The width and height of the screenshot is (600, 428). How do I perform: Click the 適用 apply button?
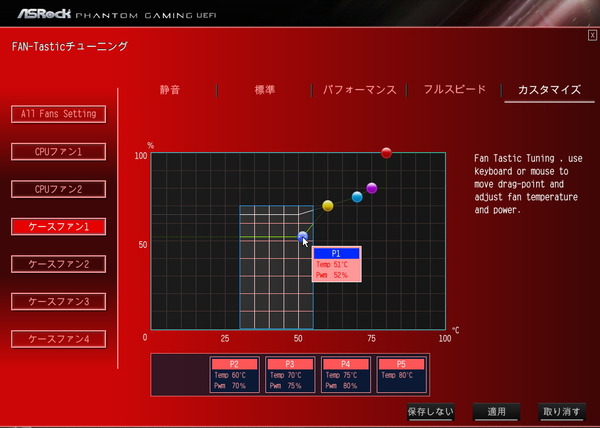click(496, 411)
